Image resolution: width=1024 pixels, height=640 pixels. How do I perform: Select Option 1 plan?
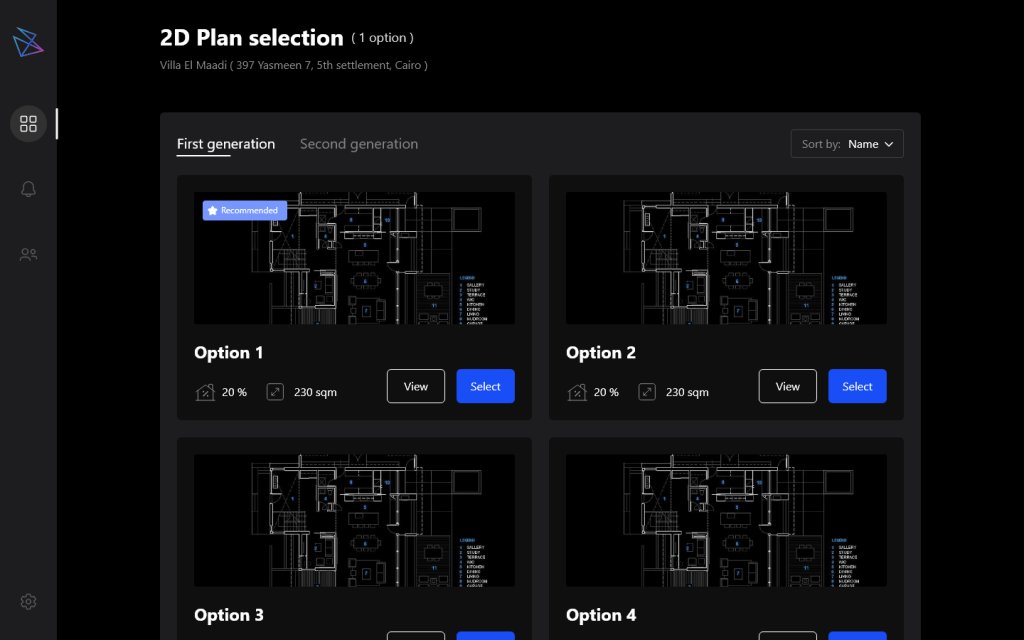click(x=485, y=387)
